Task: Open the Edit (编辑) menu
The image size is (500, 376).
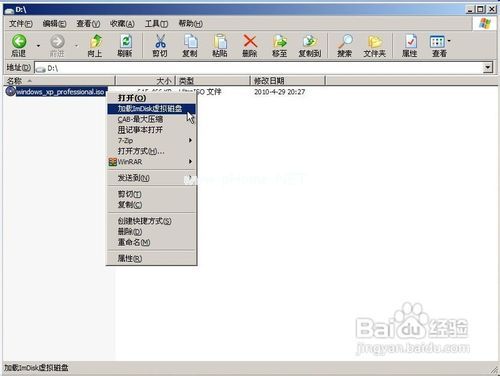Action: click(54, 24)
